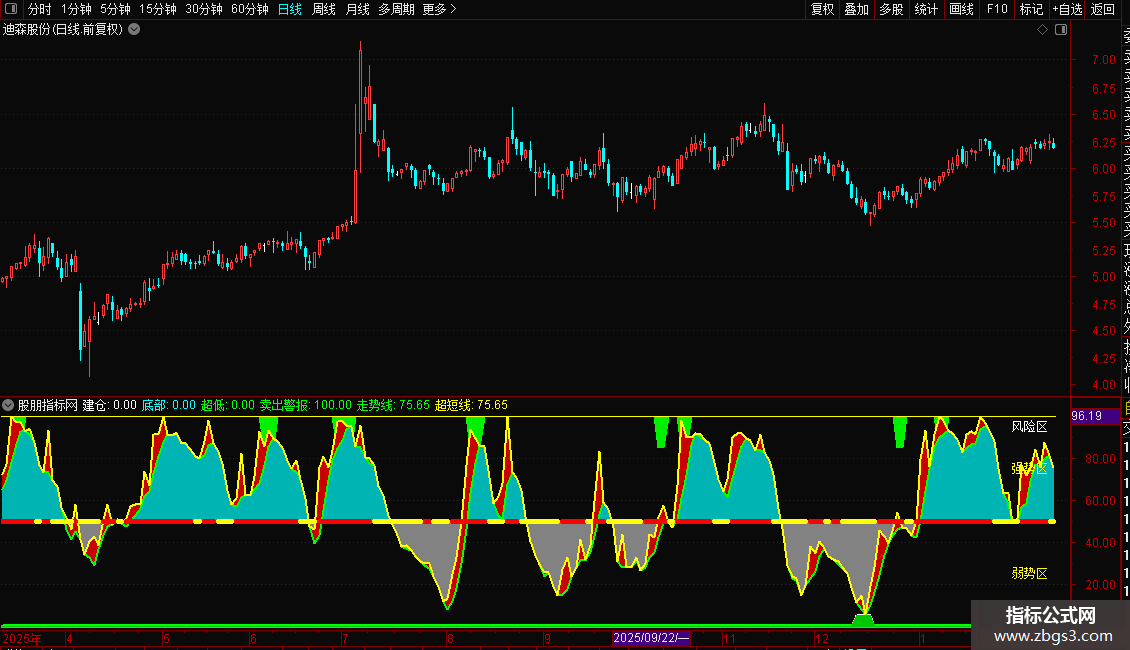Click the green bottom signal triangle near month 12
1130x650 pixels.
(x=863, y=619)
